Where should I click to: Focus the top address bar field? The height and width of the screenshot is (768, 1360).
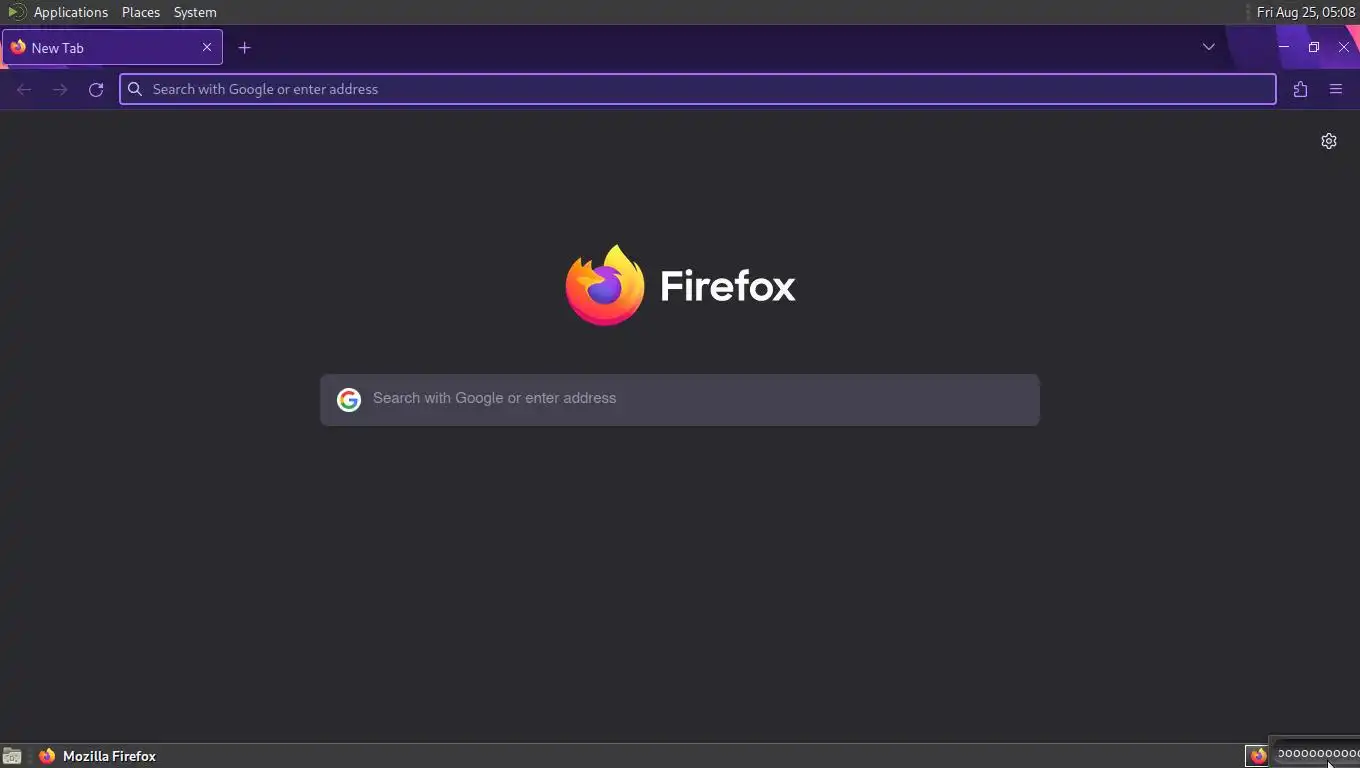[x=698, y=89]
